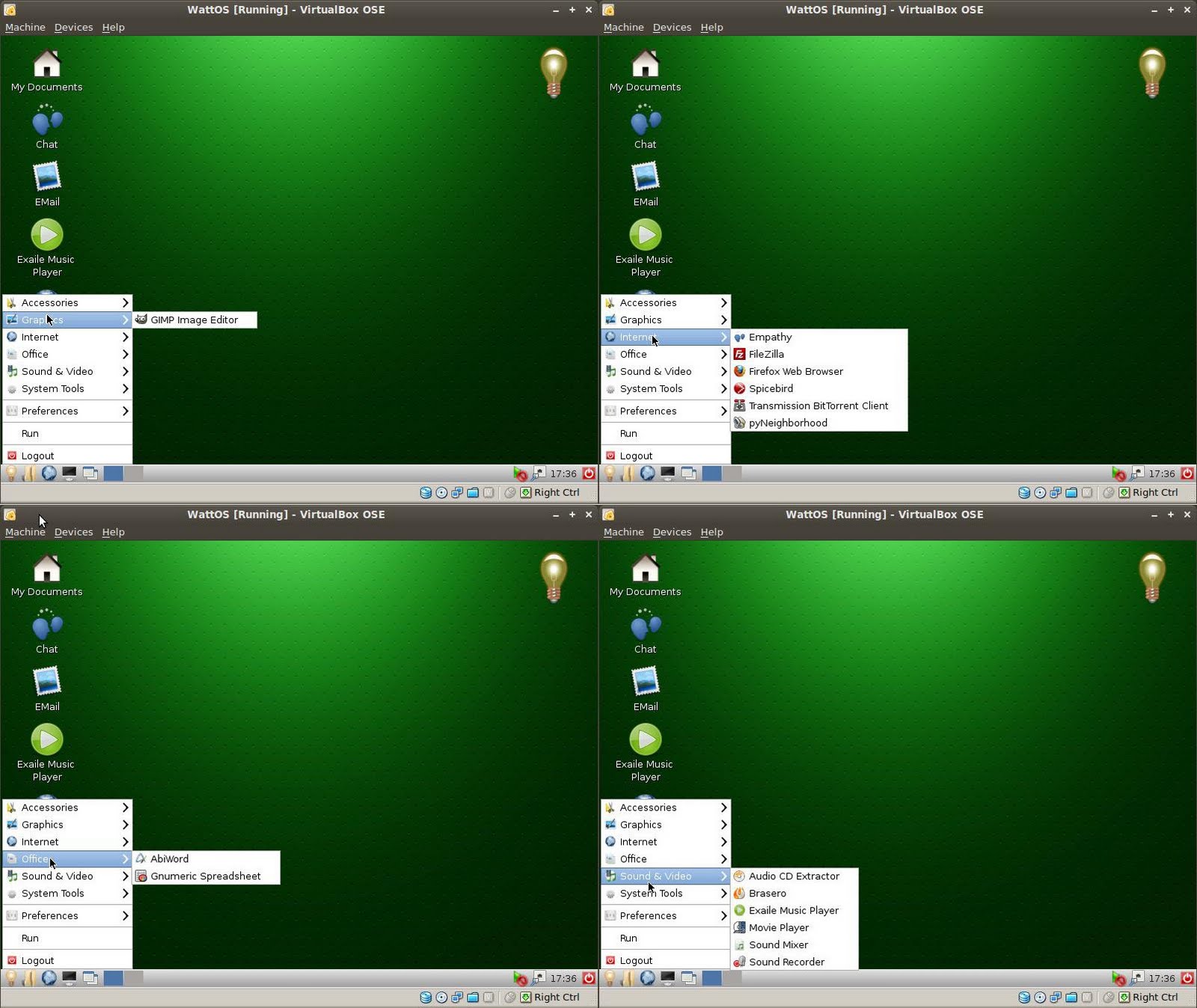Click highlighted Office category in Office-submenu window

[x=67, y=859]
